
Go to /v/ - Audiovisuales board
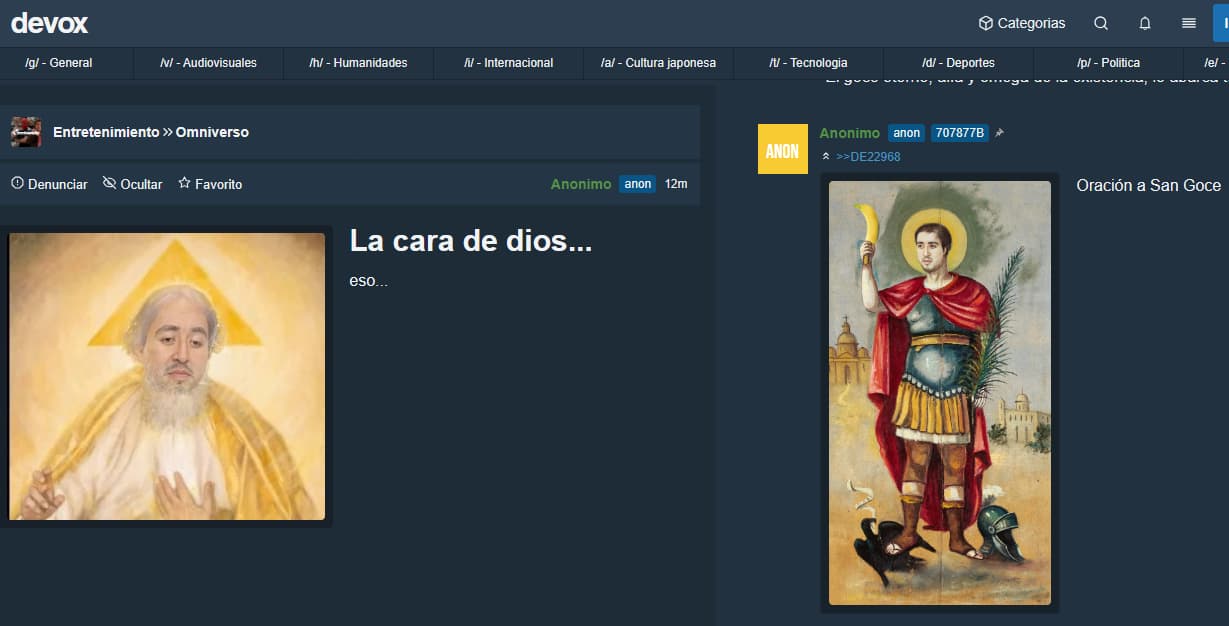click(x=208, y=63)
